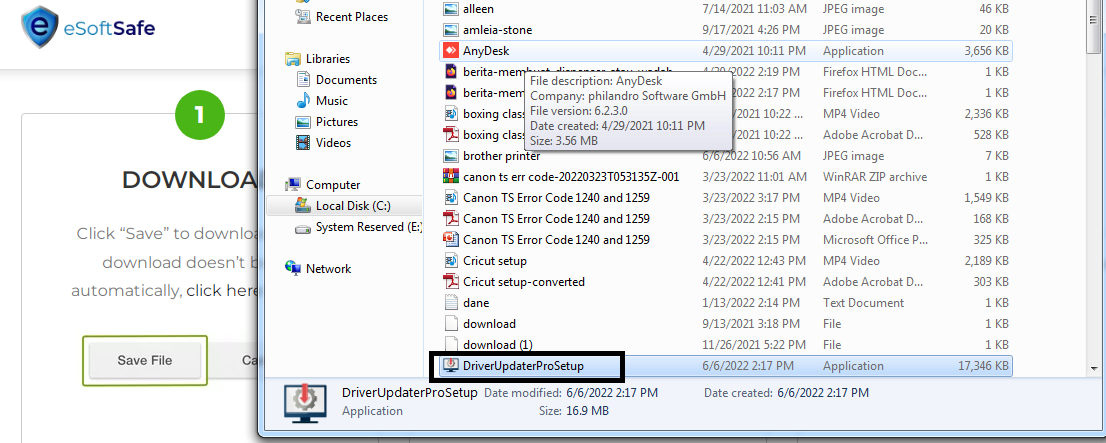Click the 3,656 KB AnyDesk size cell
This screenshot has height=443, width=1106.
point(987,51)
